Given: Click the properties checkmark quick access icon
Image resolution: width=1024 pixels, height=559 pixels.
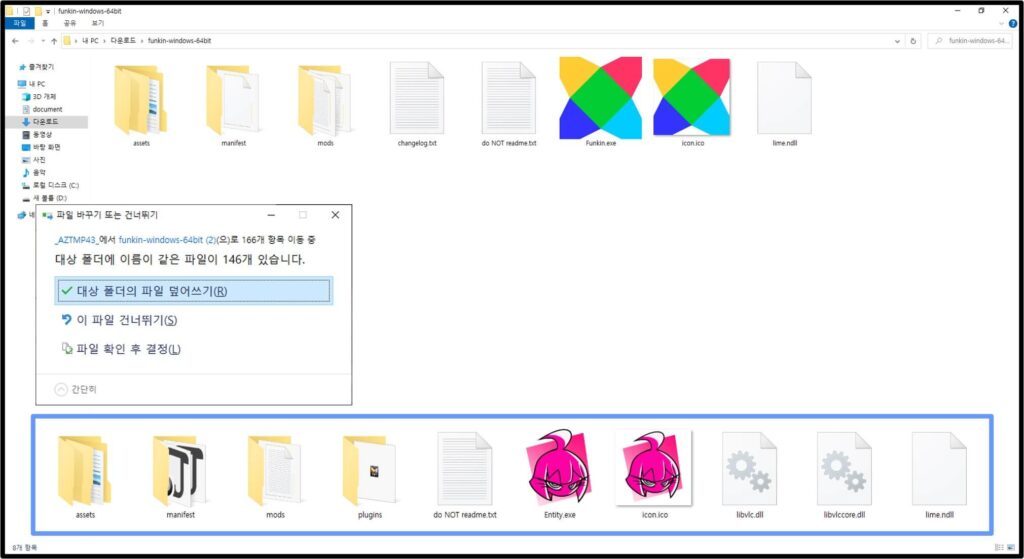Looking at the screenshot, I should 26,11.
